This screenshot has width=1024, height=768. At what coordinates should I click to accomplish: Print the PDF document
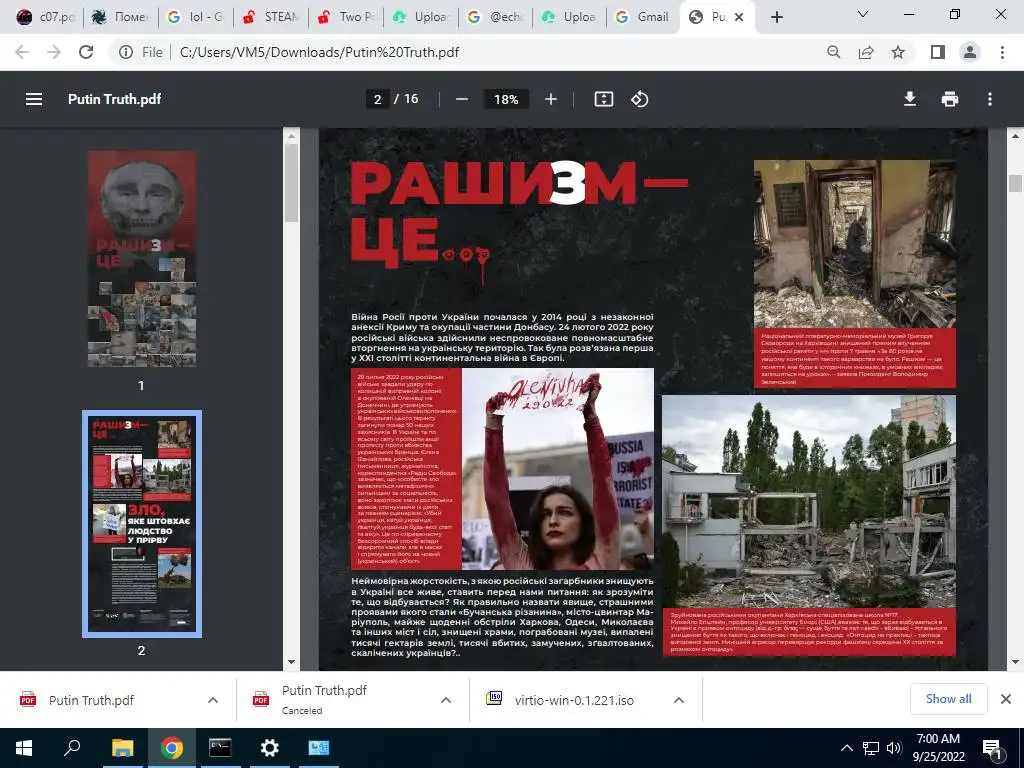950,99
